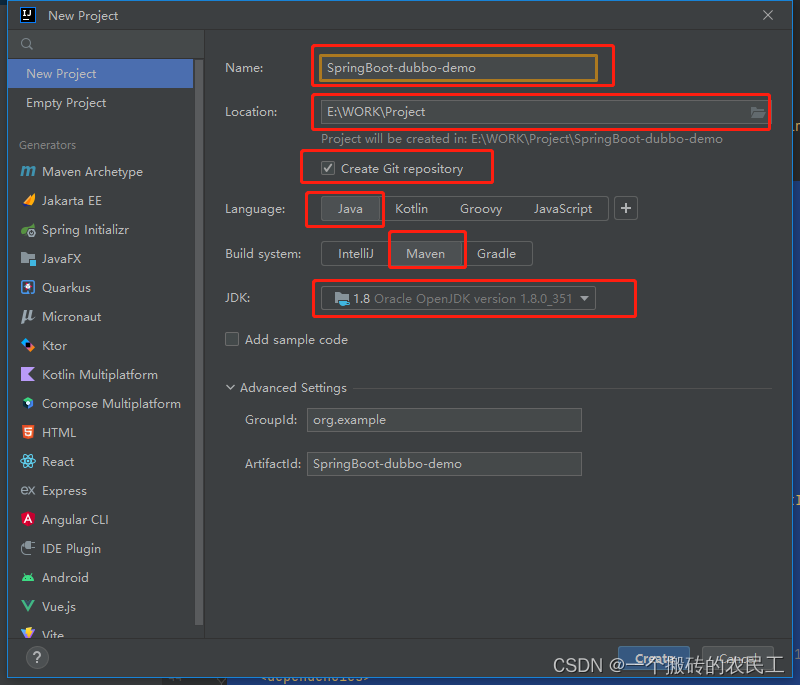Browse location with the folder icon
This screenshot has width=800, height=685.
(x=758, y=112)
